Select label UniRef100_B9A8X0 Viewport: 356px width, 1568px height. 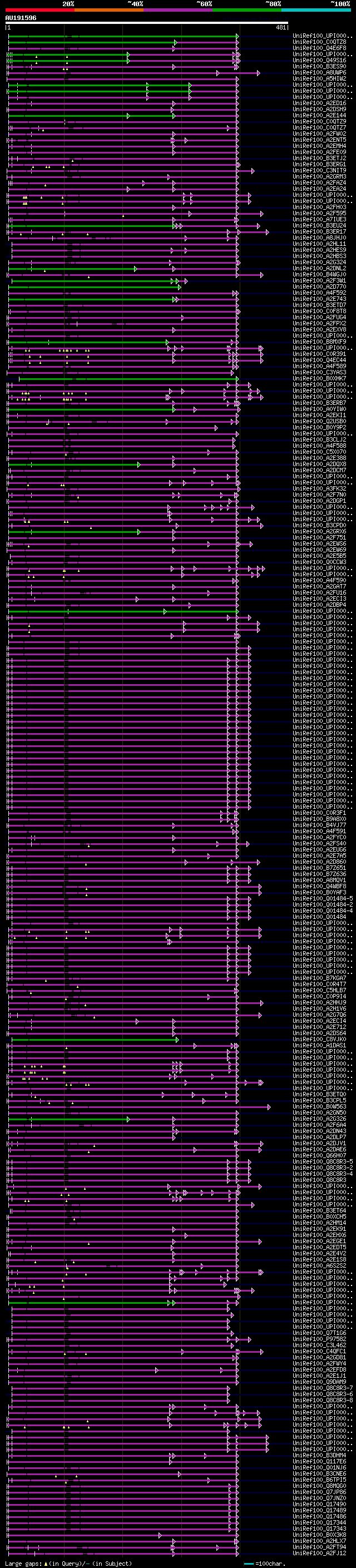tap(319, 819)
